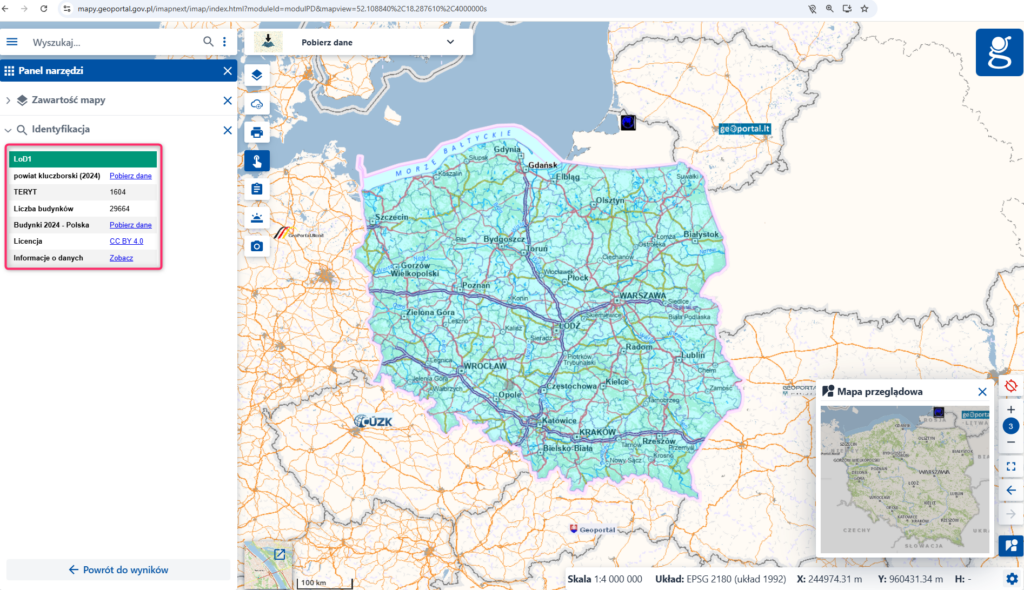Click the browser zoom magnifier icon in address bar
1024x590 pixels.
pos(829,8)
